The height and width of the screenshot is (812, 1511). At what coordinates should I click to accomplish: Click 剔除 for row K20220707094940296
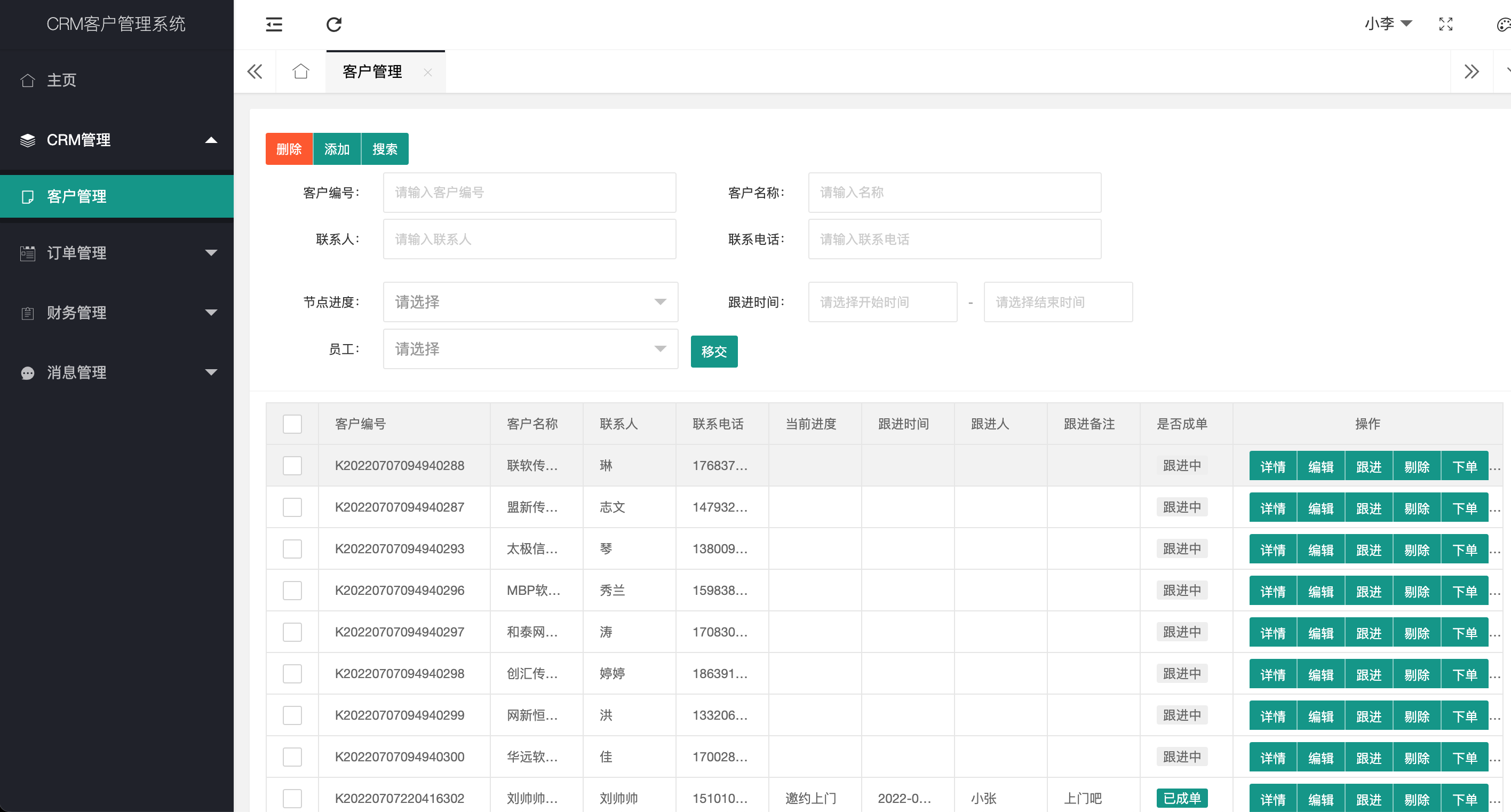(x=1417, y=592)
